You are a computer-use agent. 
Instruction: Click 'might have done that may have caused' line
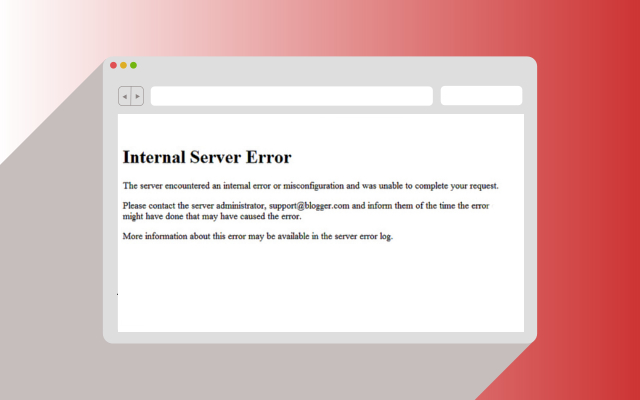click(x=210, y=216)
